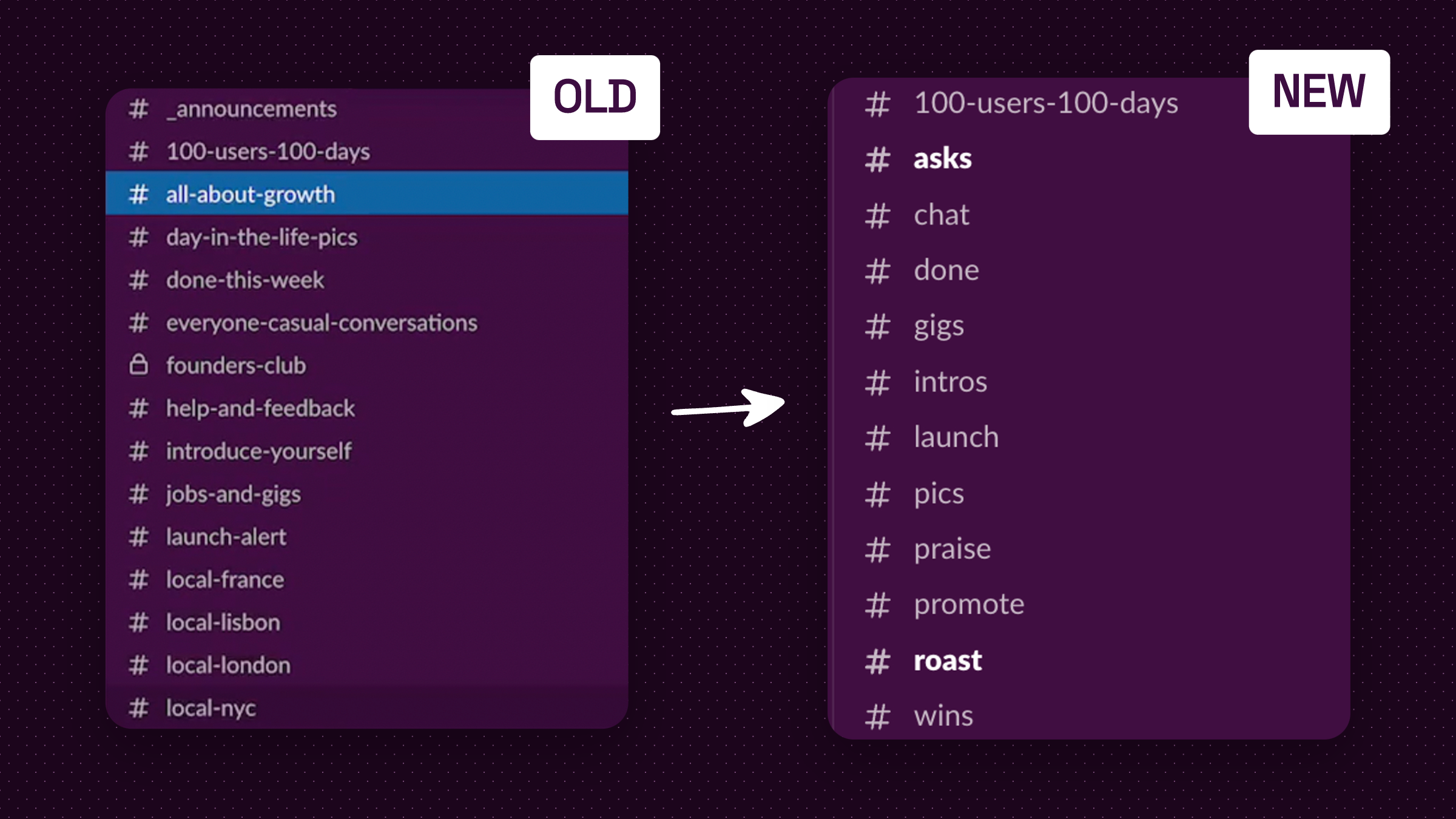Open the day-in-the-life-pics channel
1456x819 pixels.
pyautogui.click(x=261, y=237)
